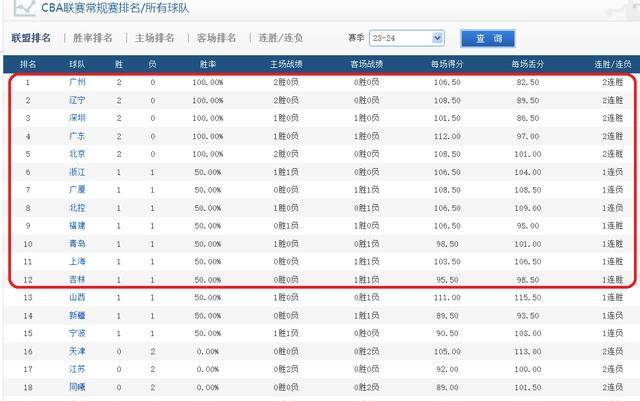Image resolution: width=640 pixels, height=401 pixels.
Task: Open the 新疆 team link
Action: click(77, 315)
